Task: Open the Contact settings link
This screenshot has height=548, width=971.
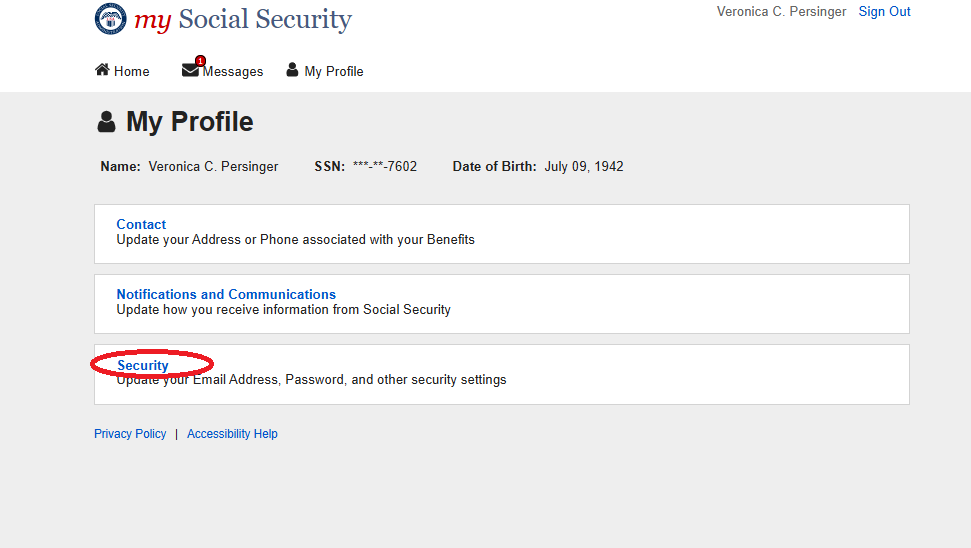Action: click(141, 225)
